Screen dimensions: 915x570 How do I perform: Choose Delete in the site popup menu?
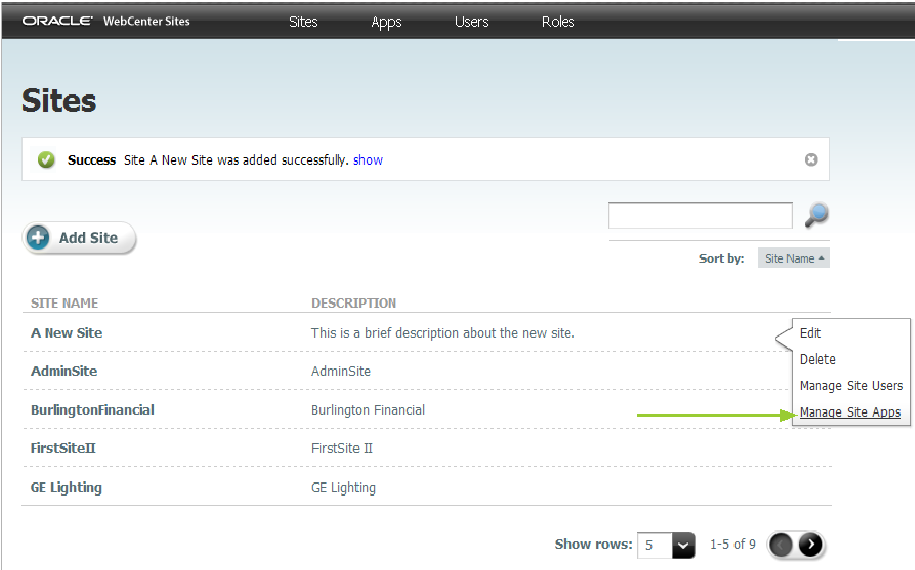[818, 359]
